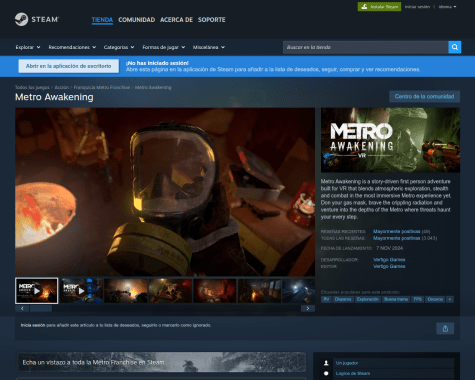Expand the Explorar dropdown menu
Image resolution: width=475 pixels, height=380 pixels.
pyautogui.click(x=28, y=47)
